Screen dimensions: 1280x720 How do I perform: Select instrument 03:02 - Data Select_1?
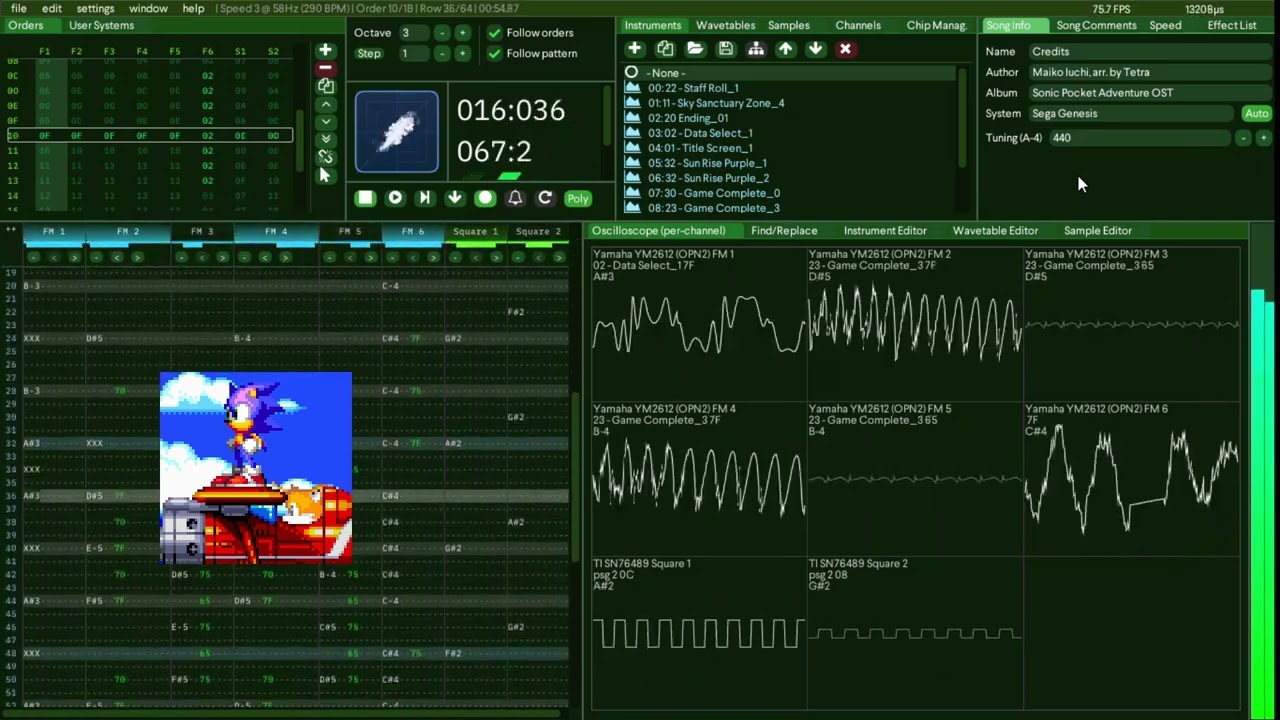(790, 133)
